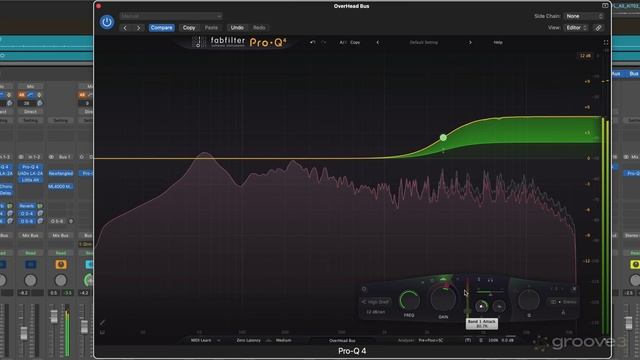Toggle the input format icon beside In 1-2
The height and width of the screenshot is (360, 640).
21,157
